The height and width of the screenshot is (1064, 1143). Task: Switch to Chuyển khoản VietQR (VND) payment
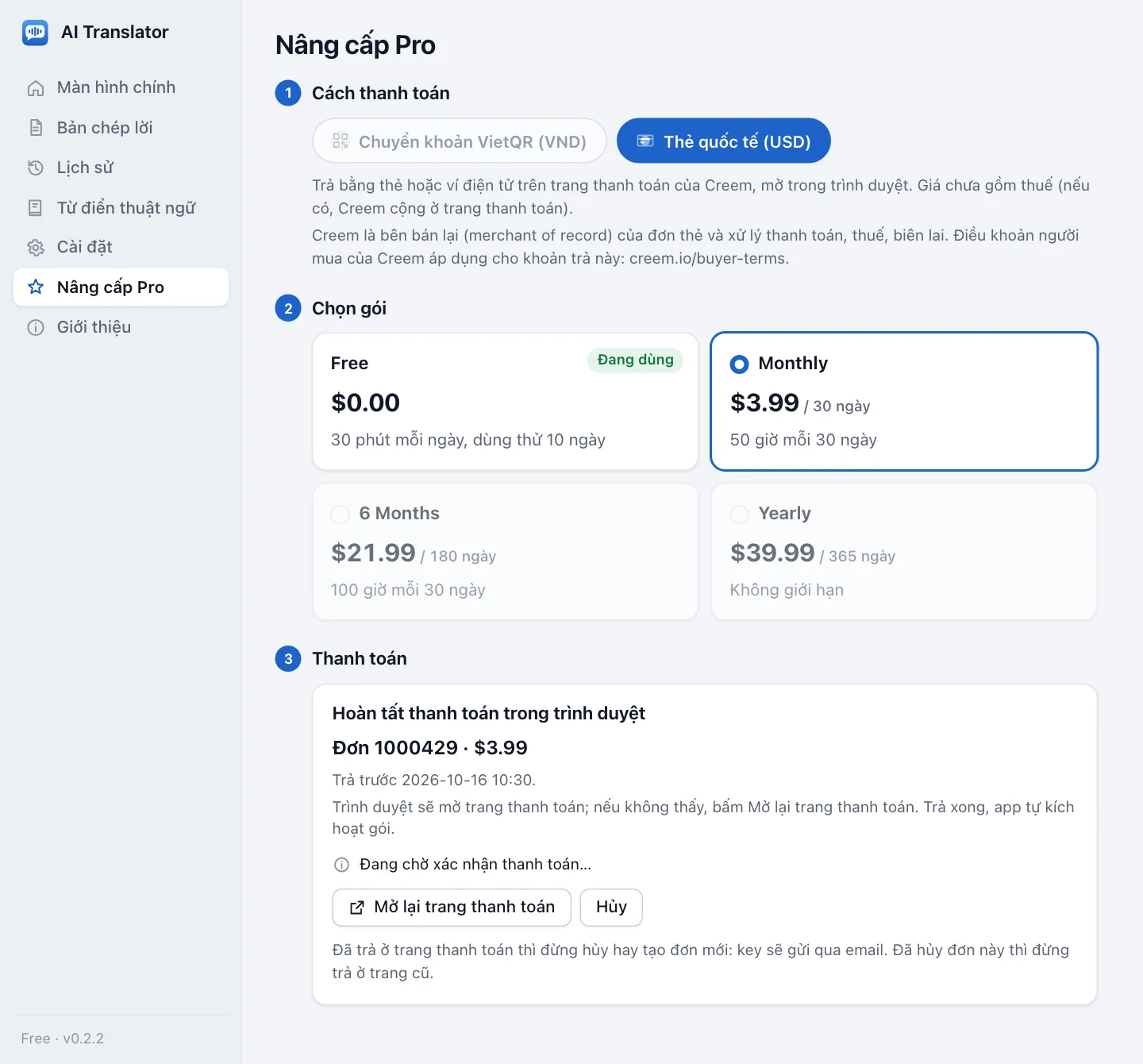[460, 141]
